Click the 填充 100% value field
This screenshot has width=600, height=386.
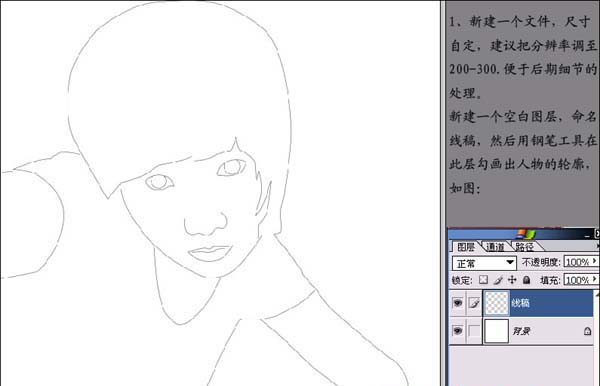coord(577,280)
